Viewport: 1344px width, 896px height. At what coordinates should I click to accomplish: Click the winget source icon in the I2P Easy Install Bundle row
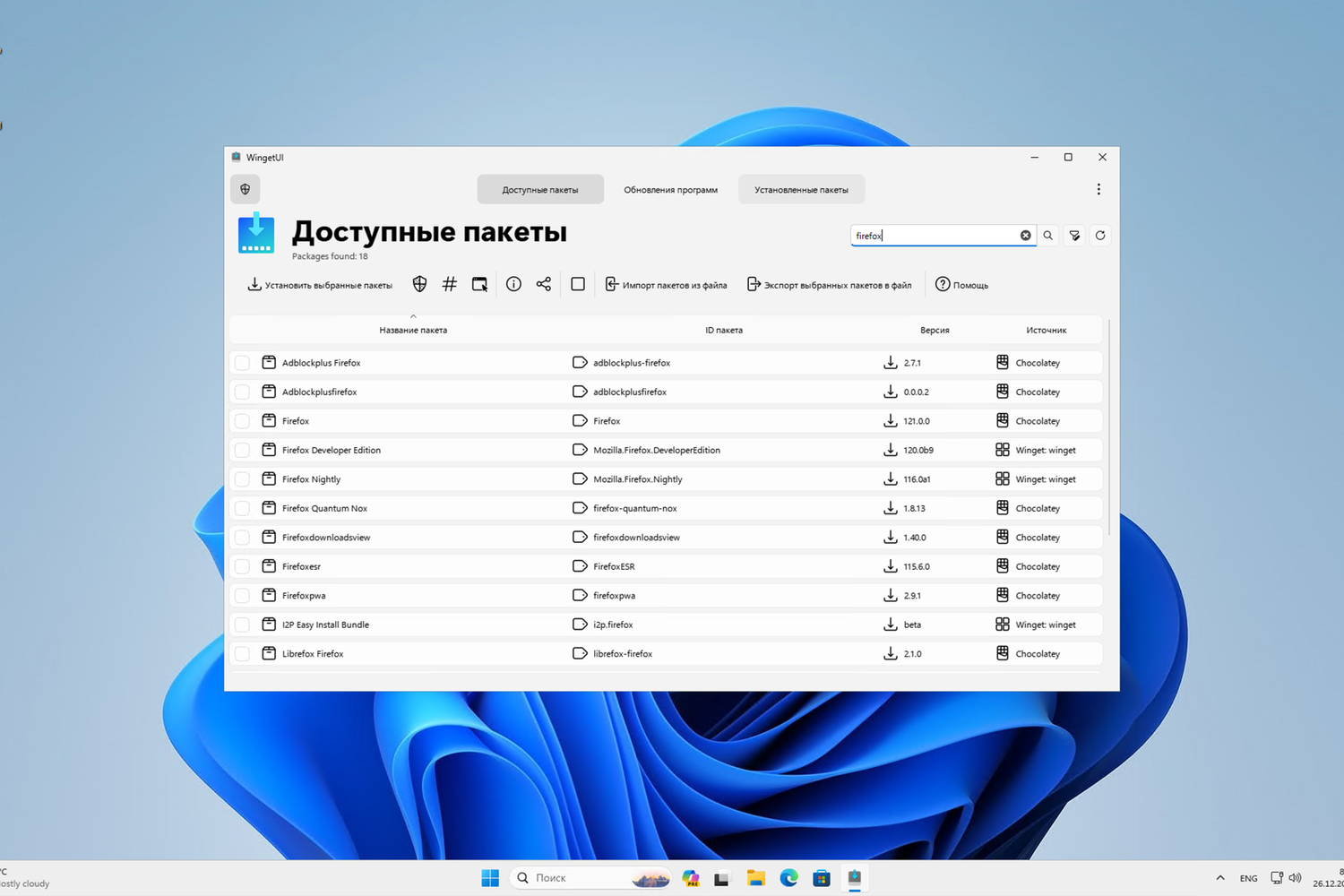[1003, 625]
